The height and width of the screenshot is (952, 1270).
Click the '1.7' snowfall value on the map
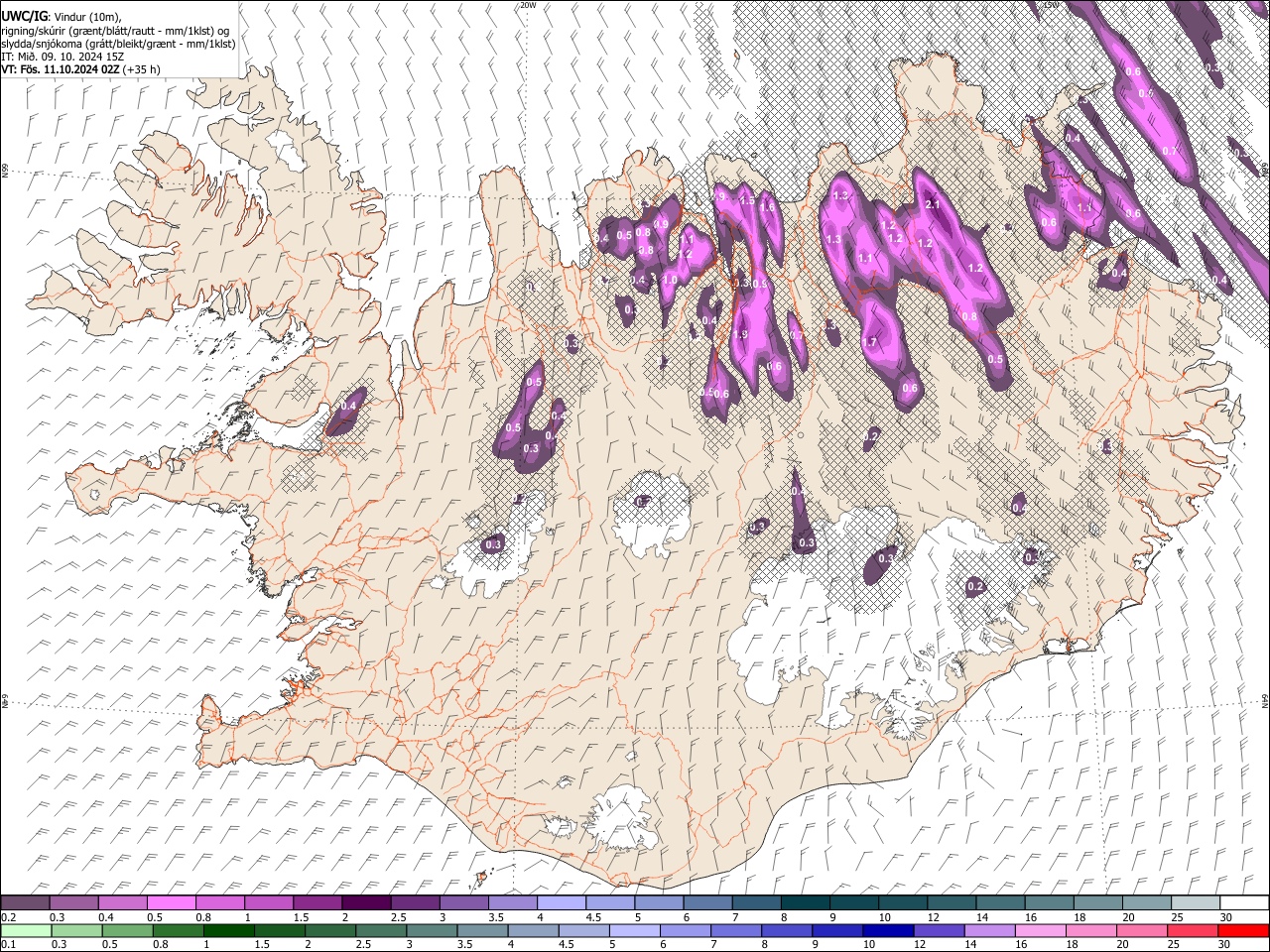870,342
